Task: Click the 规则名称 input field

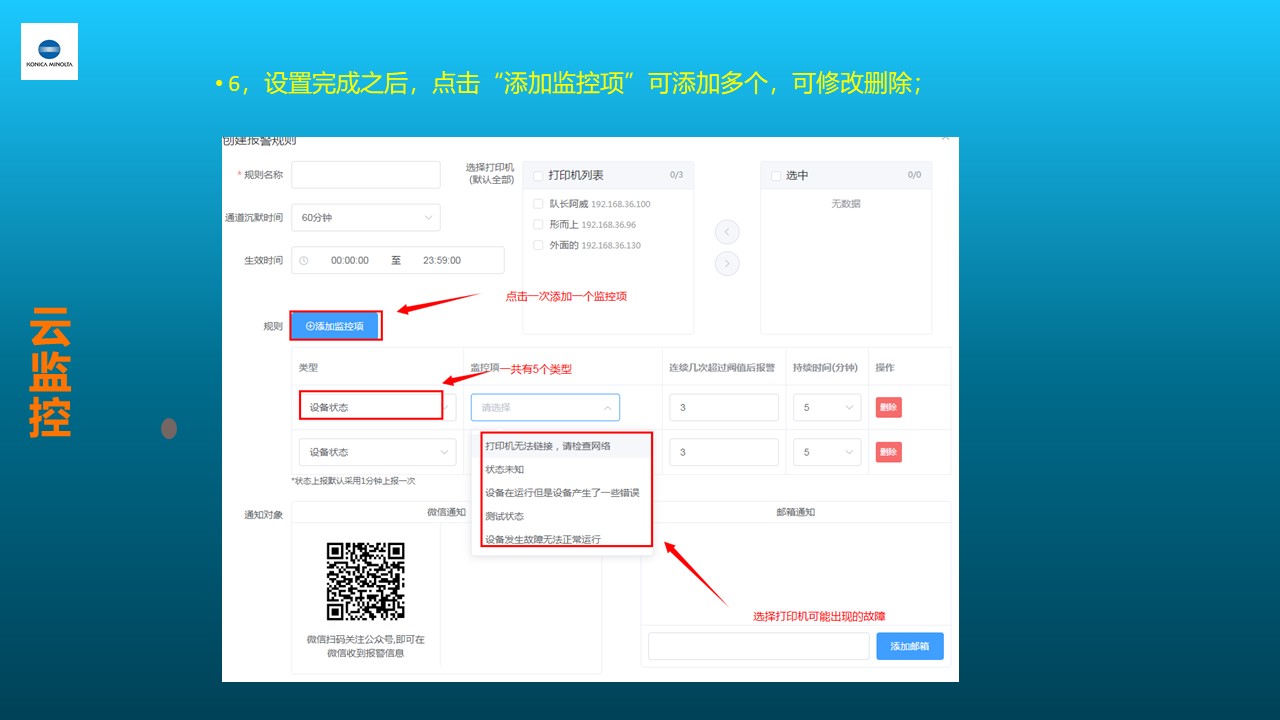Action: click(x=365, y=175)
